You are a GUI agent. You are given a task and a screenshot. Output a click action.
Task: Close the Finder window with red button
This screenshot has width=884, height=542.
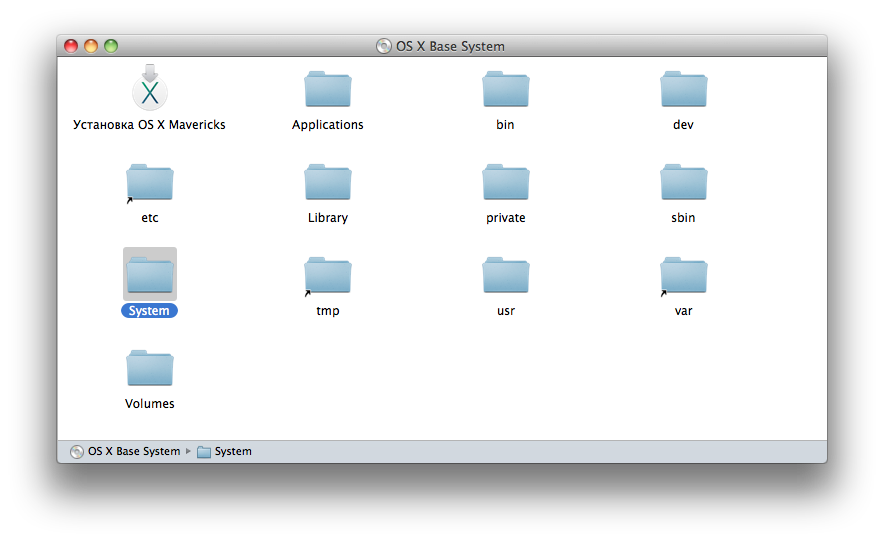[x=71, y=46]
